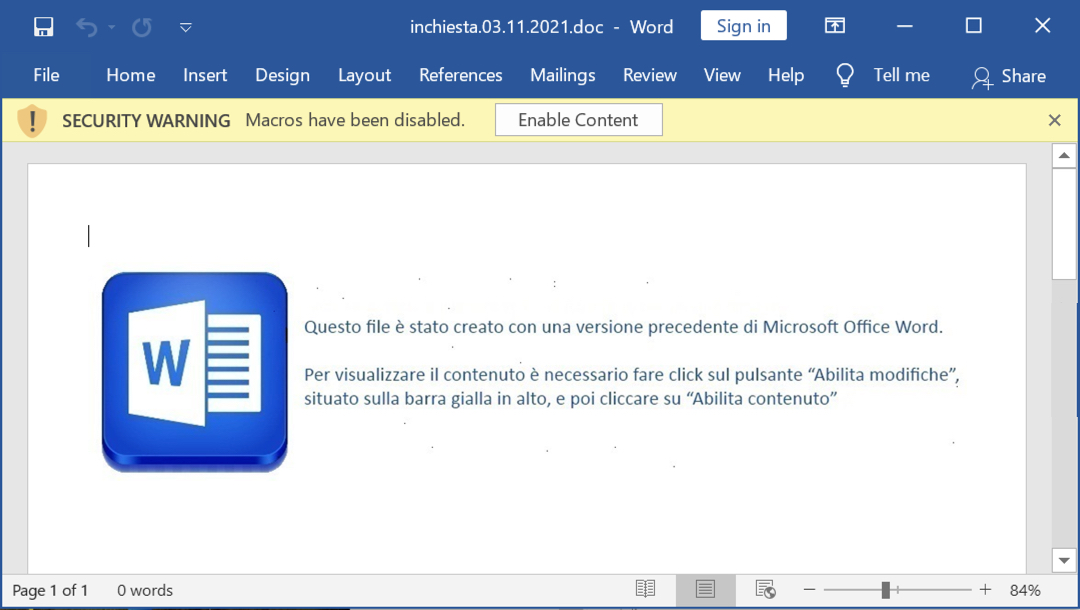Click the Sign in button
This screenshot has width=1080, height=610.
tap(743, 25)
